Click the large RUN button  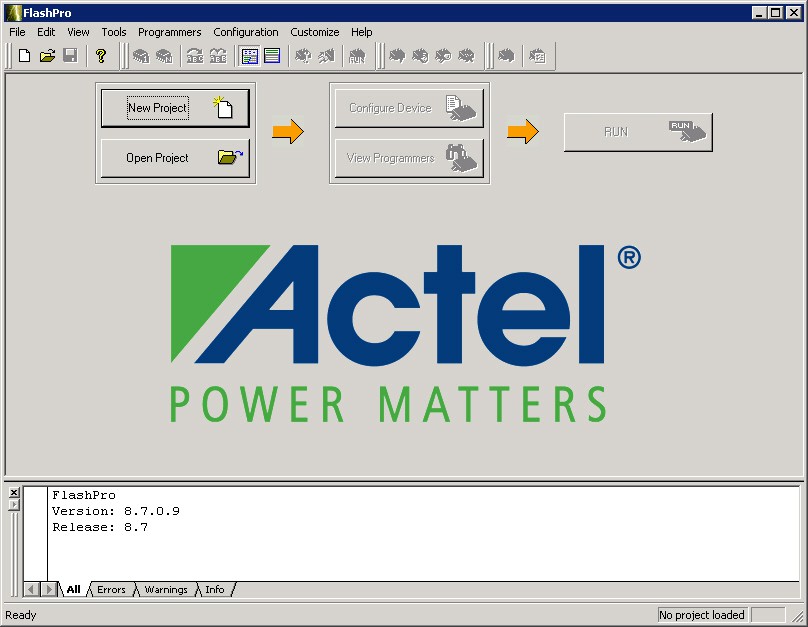pyautogui.click(x=638, y=132)
